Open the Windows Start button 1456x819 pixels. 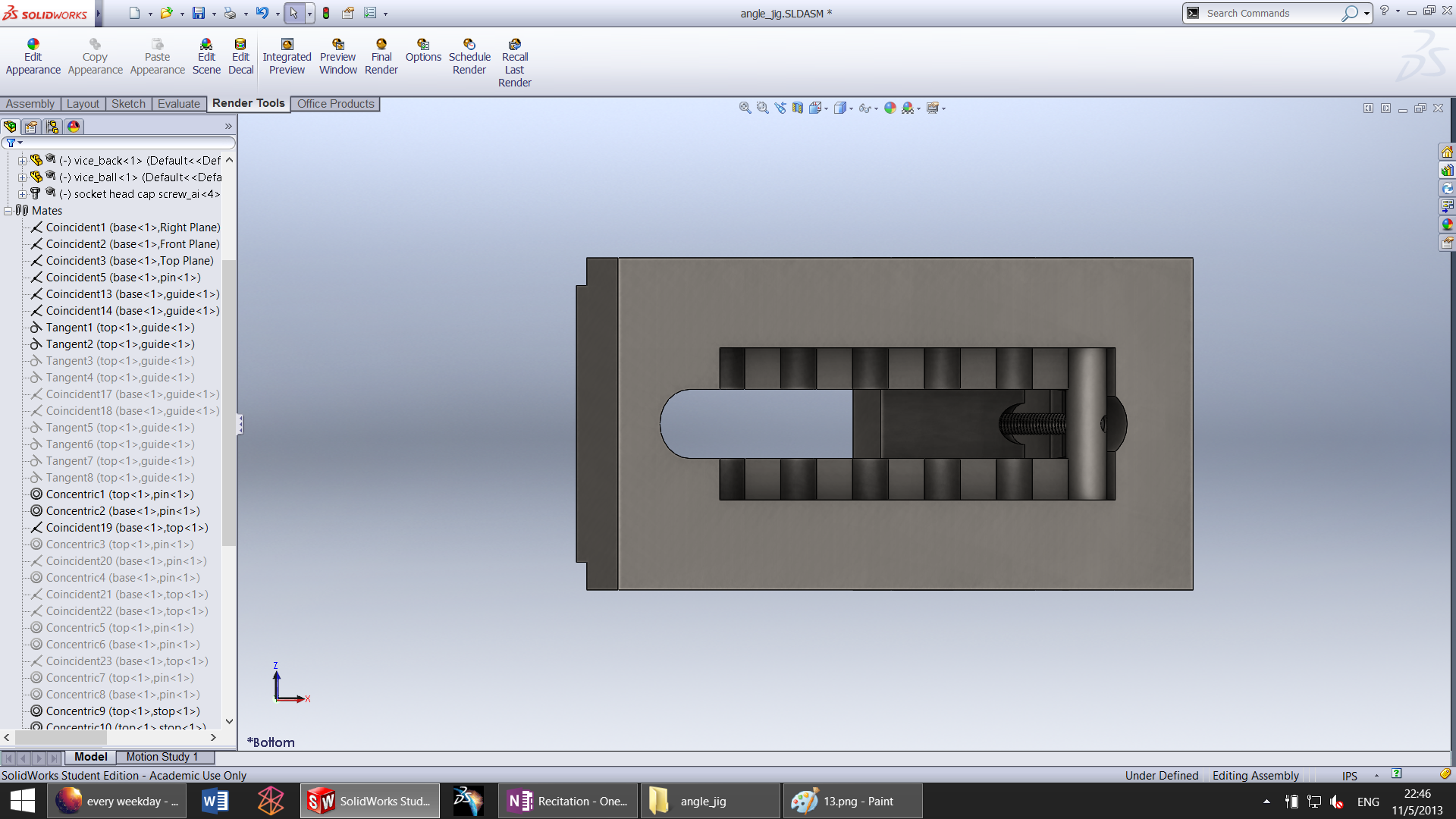point(23,801)
